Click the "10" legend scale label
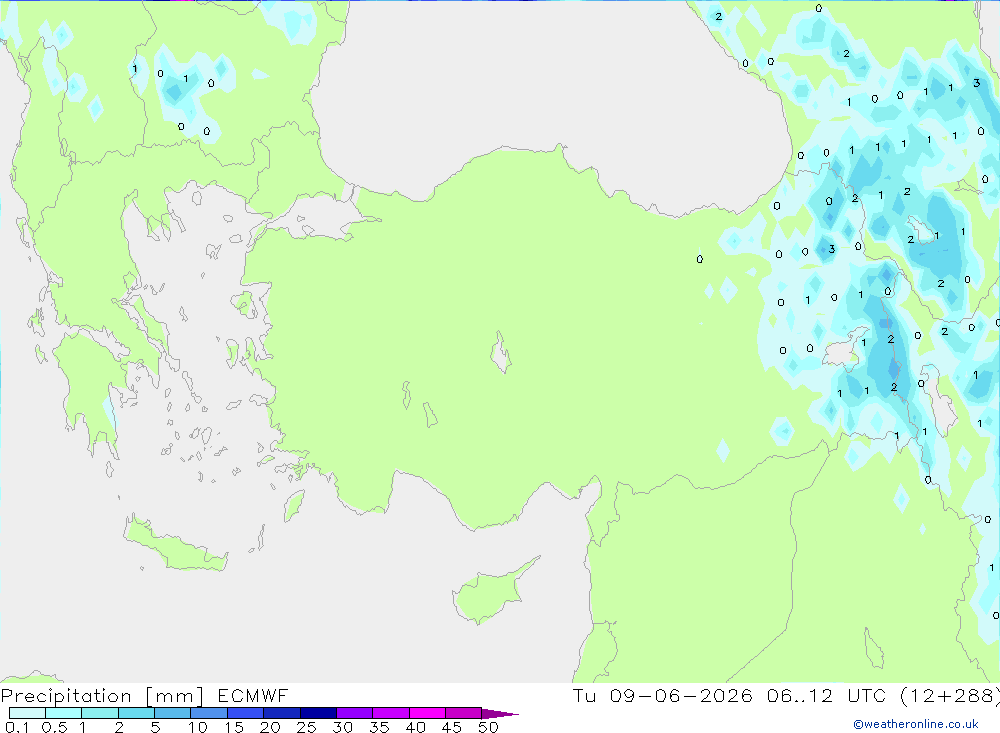 pyautogui.click(x=198, y=727)
